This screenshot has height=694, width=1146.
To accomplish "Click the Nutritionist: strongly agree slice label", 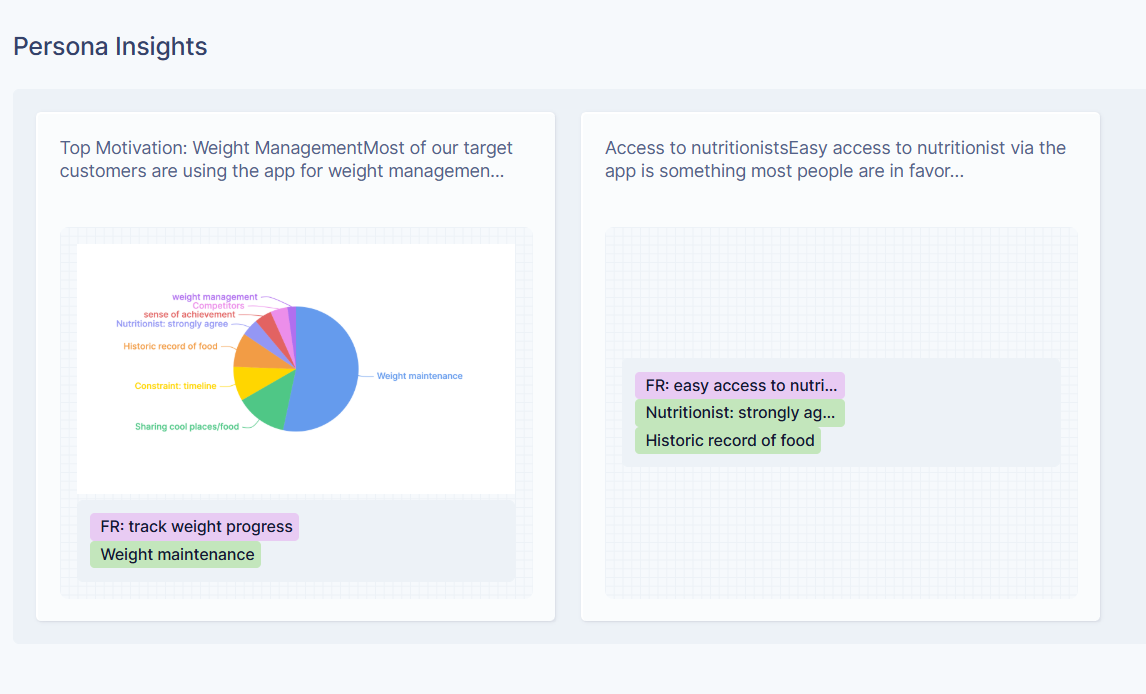I will 172,324.
